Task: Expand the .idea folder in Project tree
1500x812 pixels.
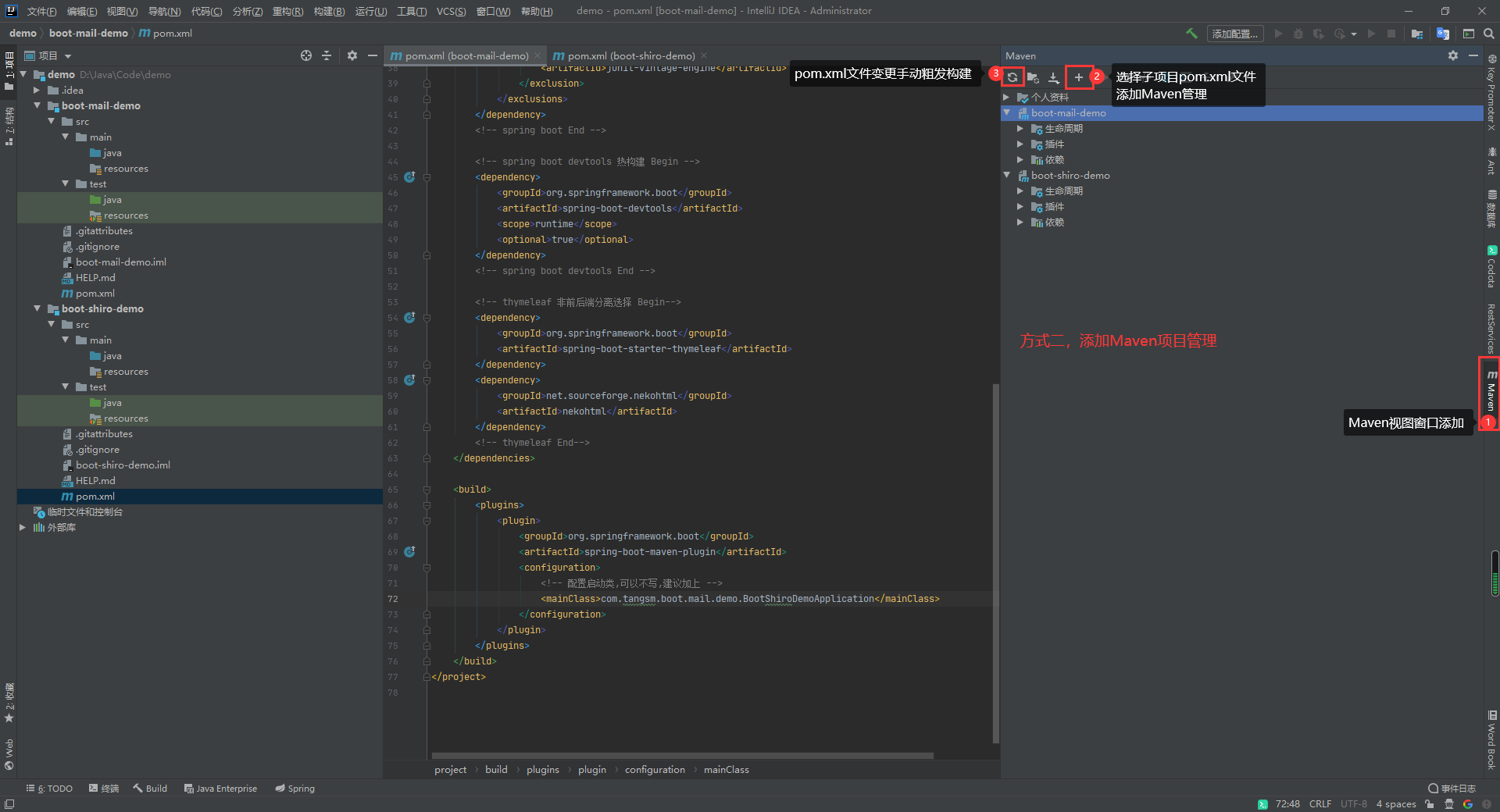Action: 37,90
